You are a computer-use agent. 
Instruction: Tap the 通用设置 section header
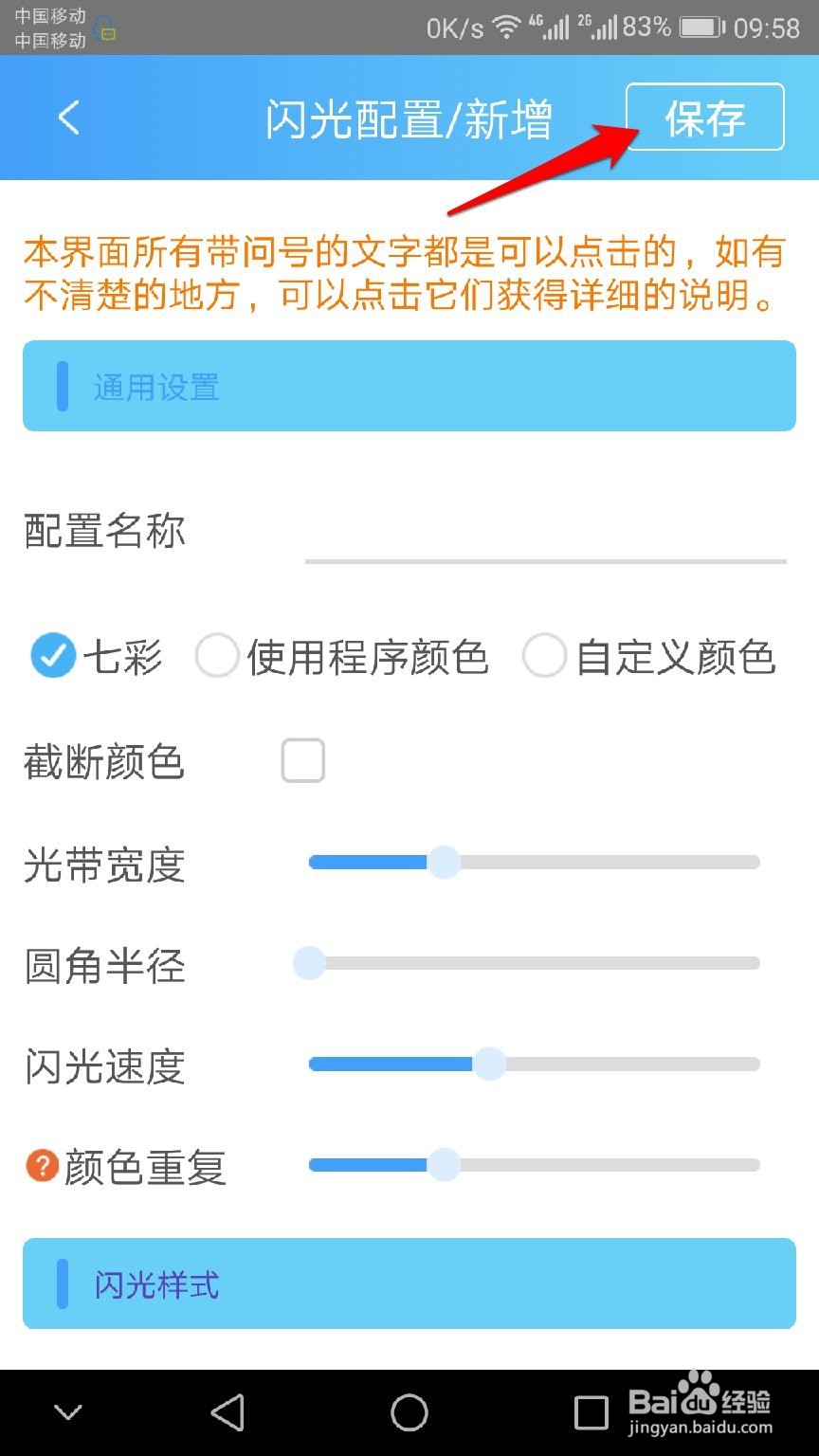409,386
